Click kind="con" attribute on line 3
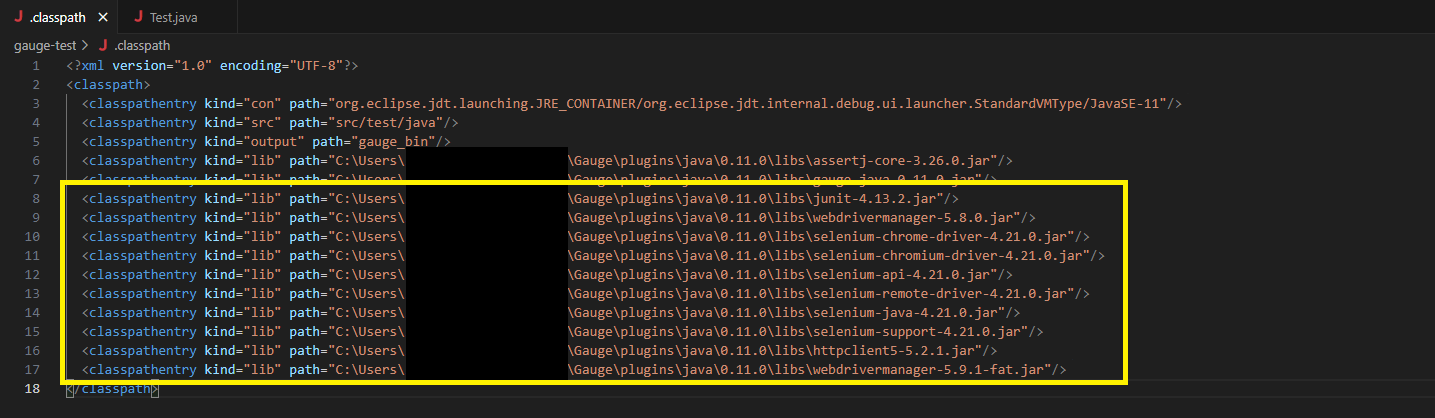Screen dimensions: 1435x418 tap(243, 104)
